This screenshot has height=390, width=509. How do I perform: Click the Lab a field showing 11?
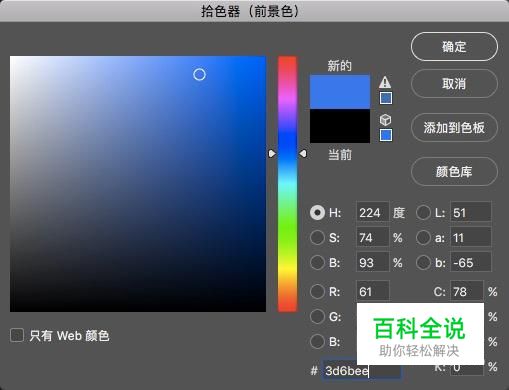[471, 238]
